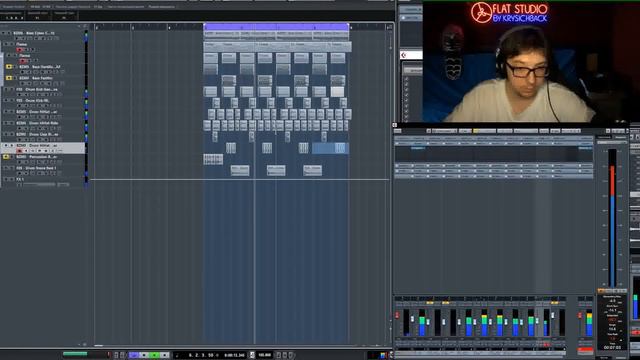The width and height of the screenshot is (640, 360).
Task: Click the red button left of mixer faders
Action: [397, 315]
